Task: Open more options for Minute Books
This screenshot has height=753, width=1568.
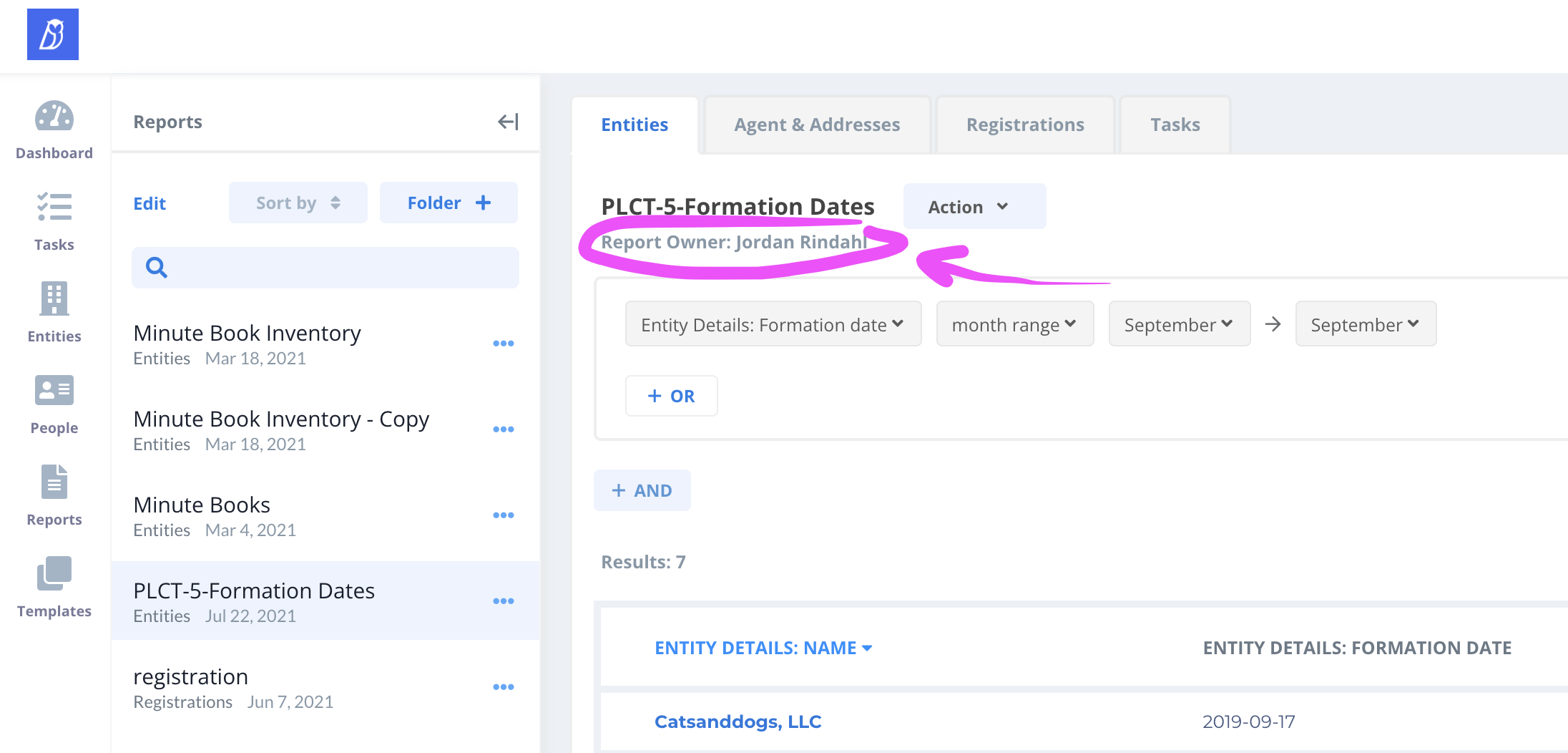Action: [504, 515]
